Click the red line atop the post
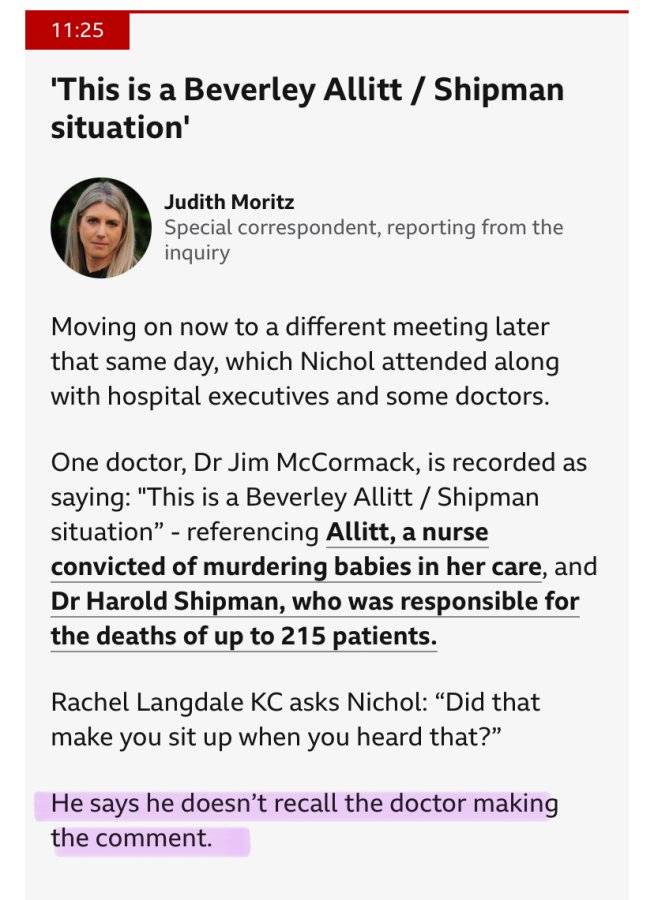The height and width of the screenshot is (900, 654). (x=327, y=11)
